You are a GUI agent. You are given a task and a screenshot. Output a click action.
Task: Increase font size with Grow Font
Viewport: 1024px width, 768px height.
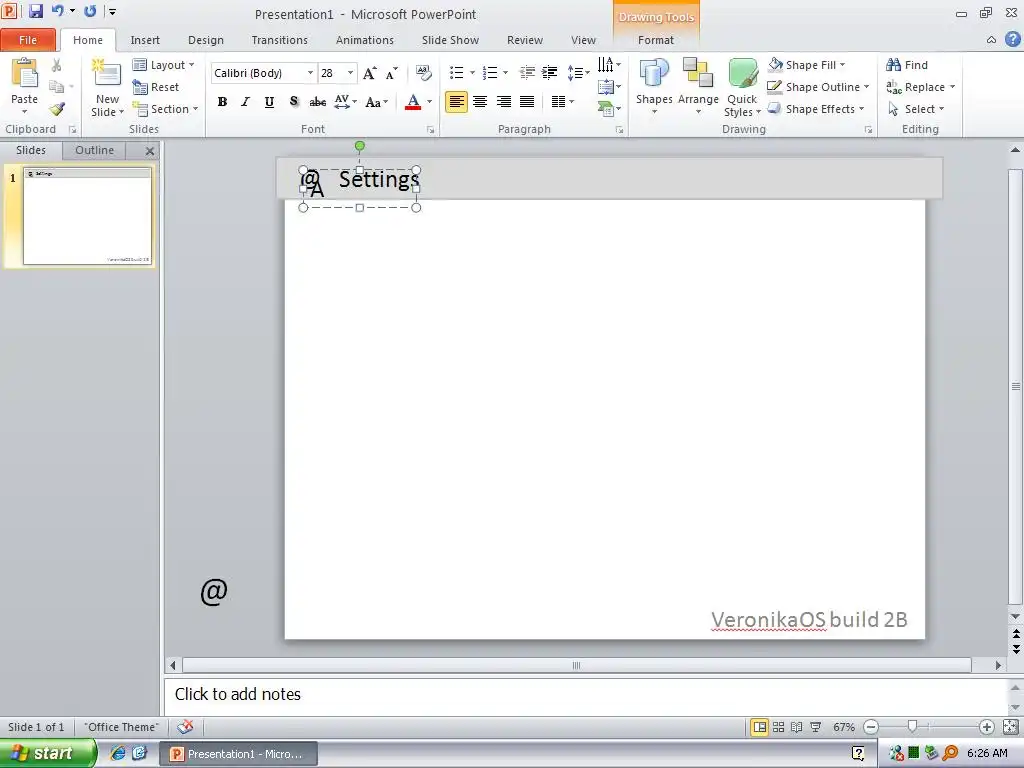click(x=370, y=73)
